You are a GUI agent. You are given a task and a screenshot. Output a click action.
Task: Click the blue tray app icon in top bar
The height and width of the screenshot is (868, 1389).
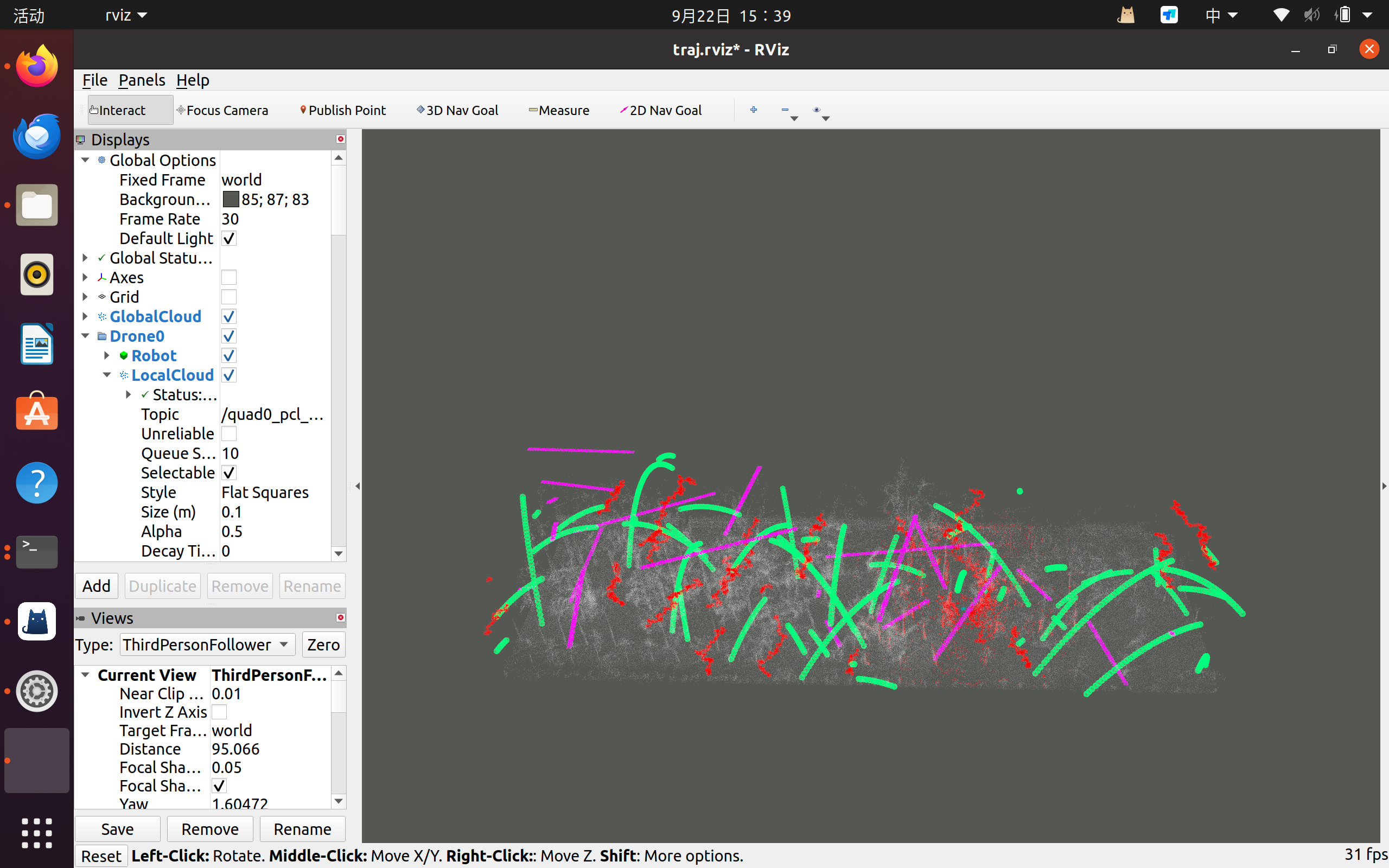pos(1169,15)
